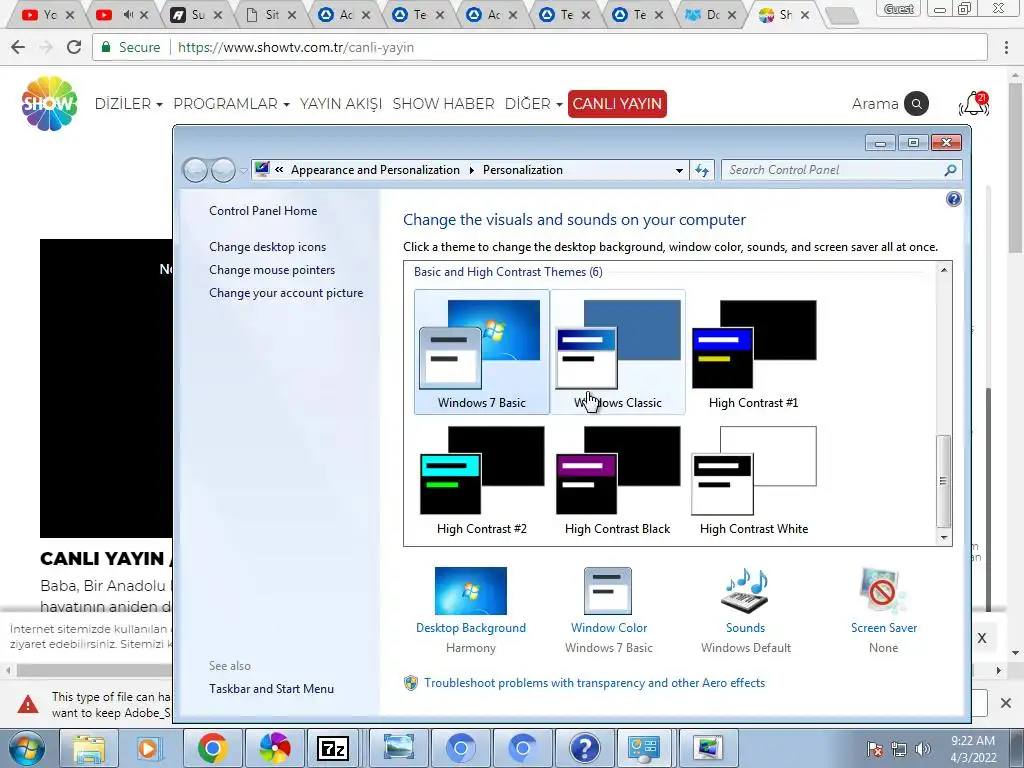Launch Windows Media Player from taskbar
The image size is (1024, 768).
pos(148,748)
